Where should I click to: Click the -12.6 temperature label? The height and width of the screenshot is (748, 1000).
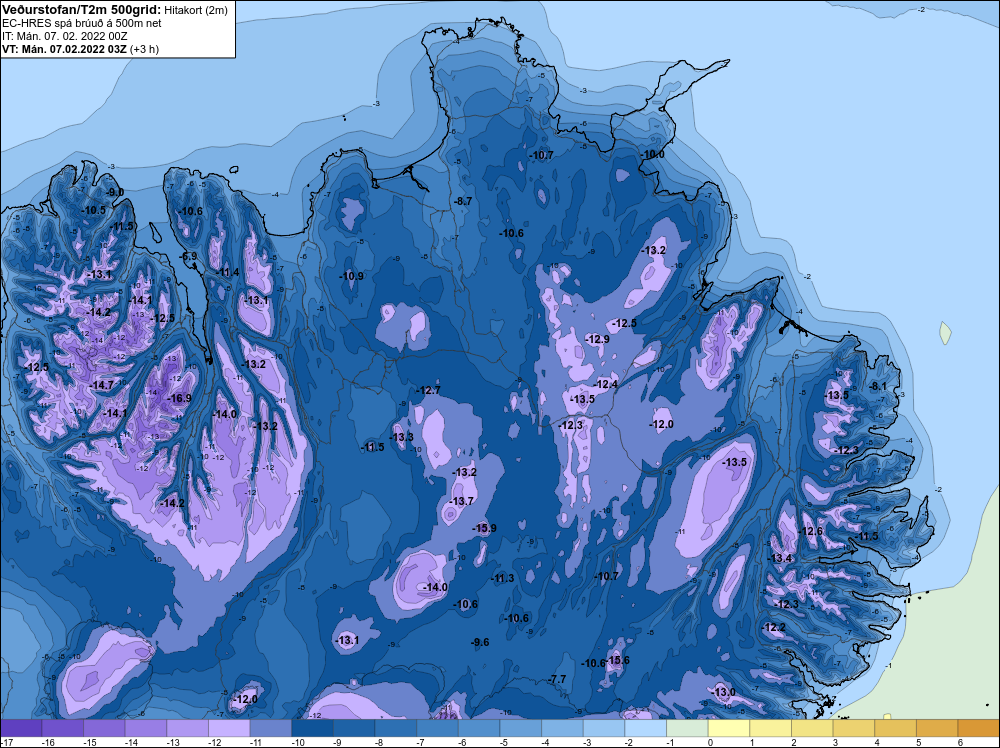point(811,531)
